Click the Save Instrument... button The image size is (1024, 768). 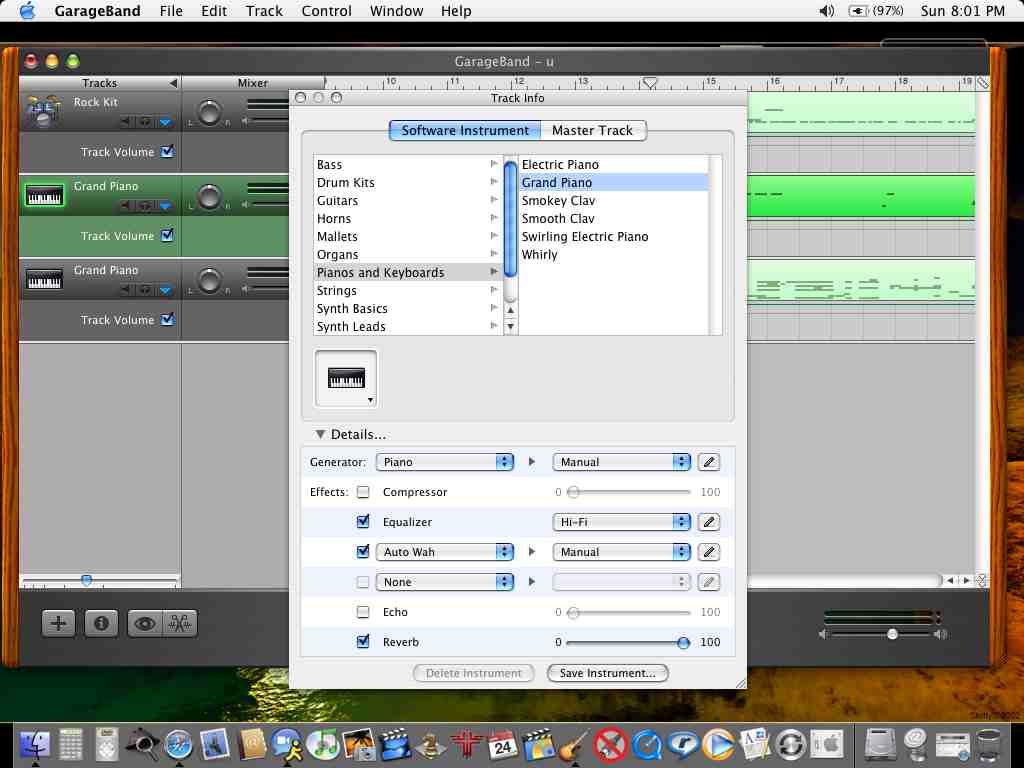[x=607, y=673]
